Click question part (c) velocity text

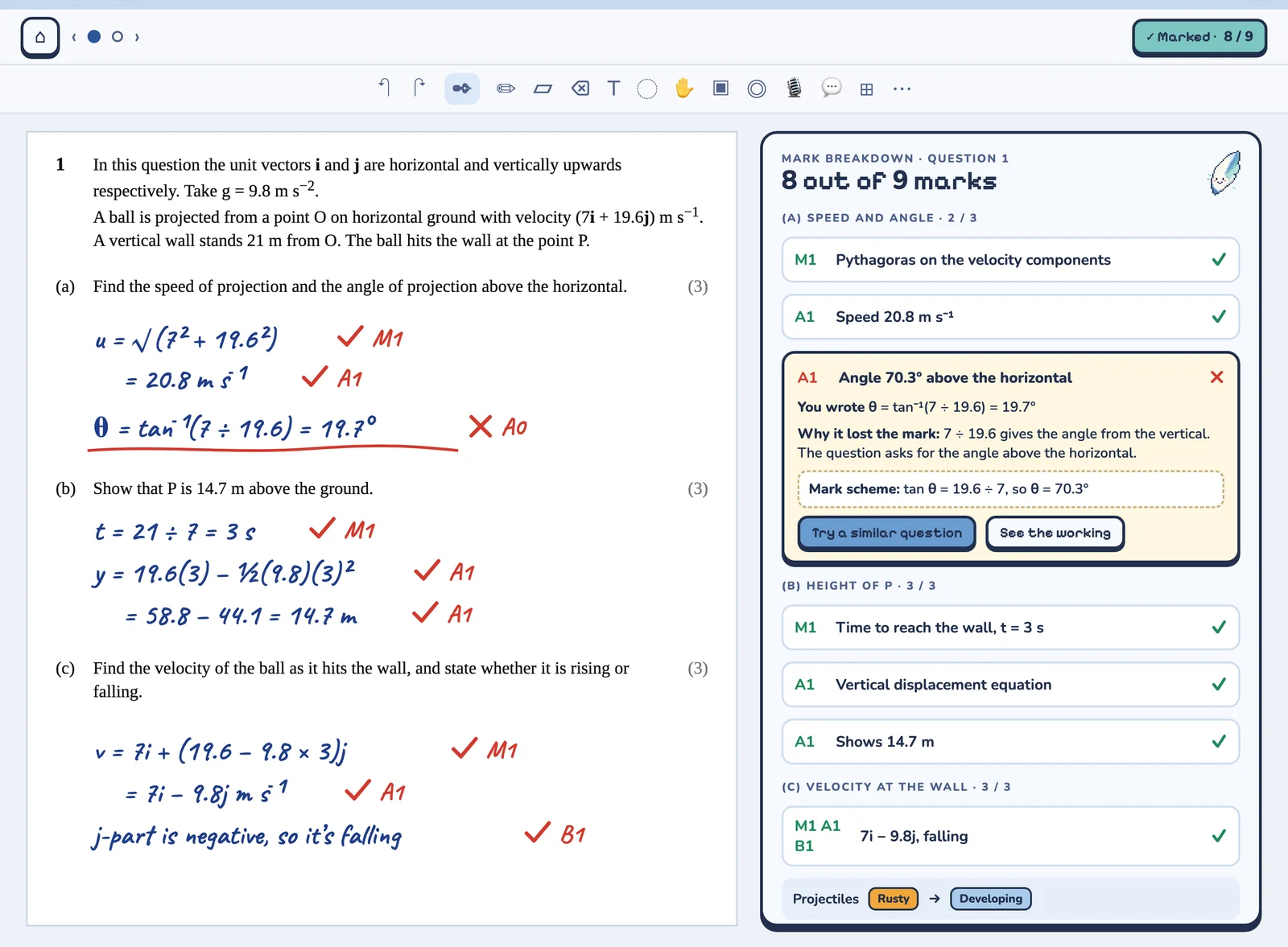[361, 679]
